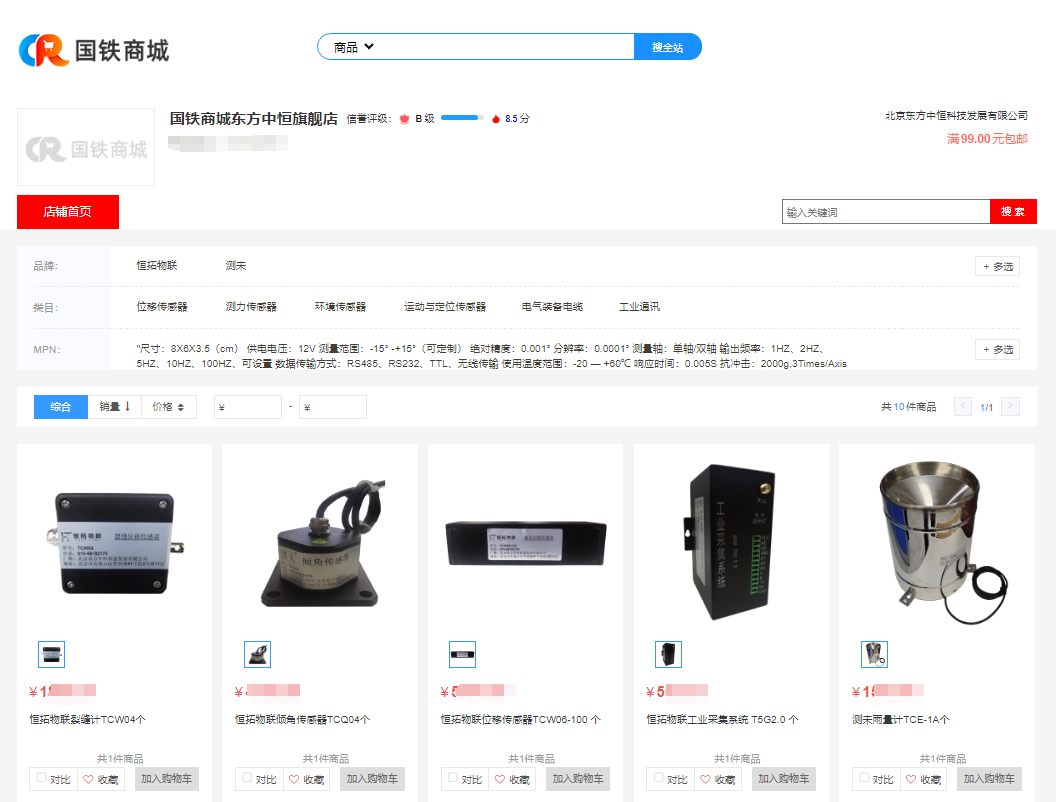Go to previous results page arrow
The width and height of the screenshot is (1056, 802).
pos(963,407)
